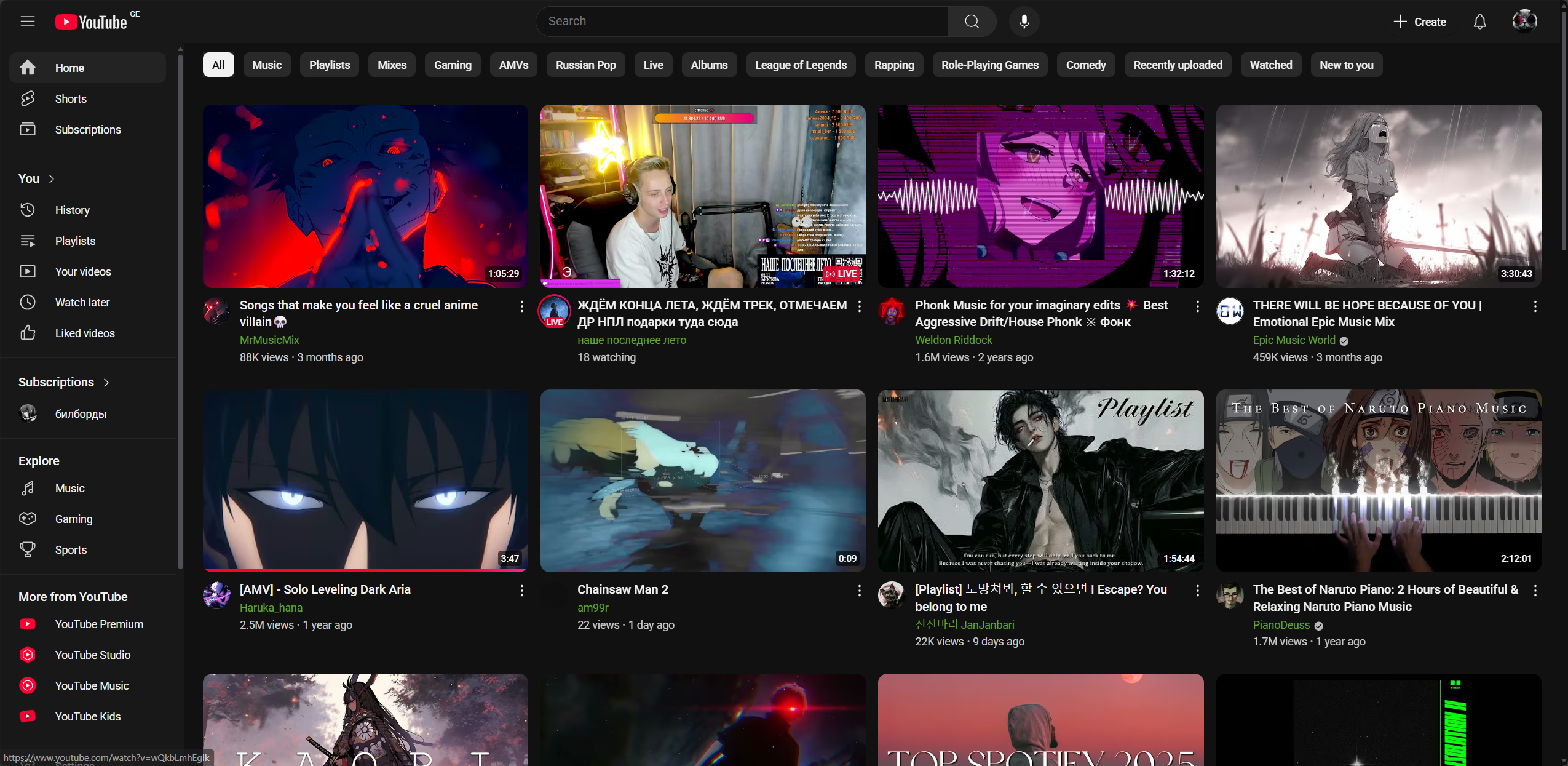Open Liked videos thumbs-up item

pos(85,333)
